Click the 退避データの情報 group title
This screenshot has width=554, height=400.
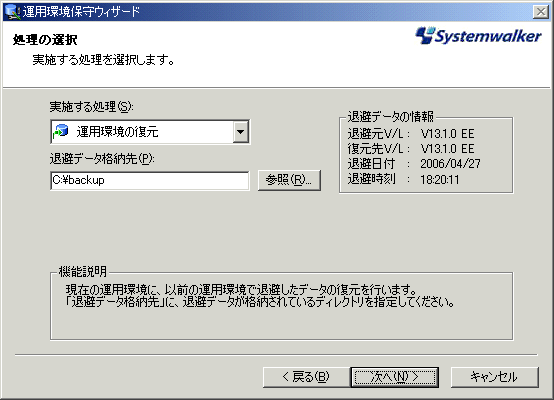tap(390, 116)
